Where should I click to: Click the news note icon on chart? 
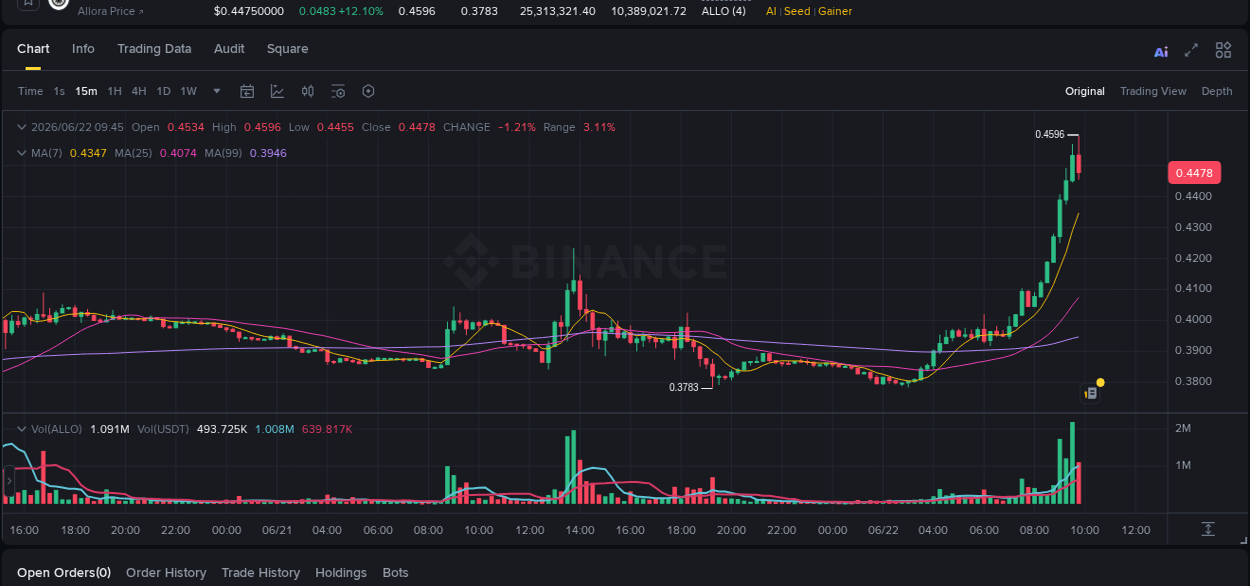(x=1091, y=394)
